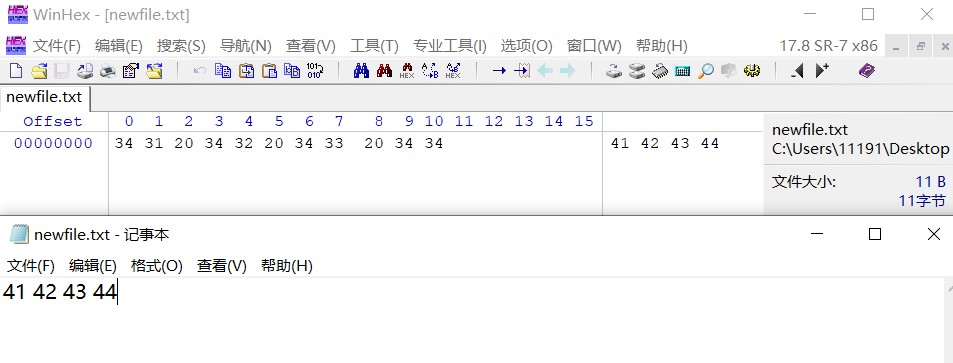Navigate Back with the left cyan arrow

[x=545, y=71]
